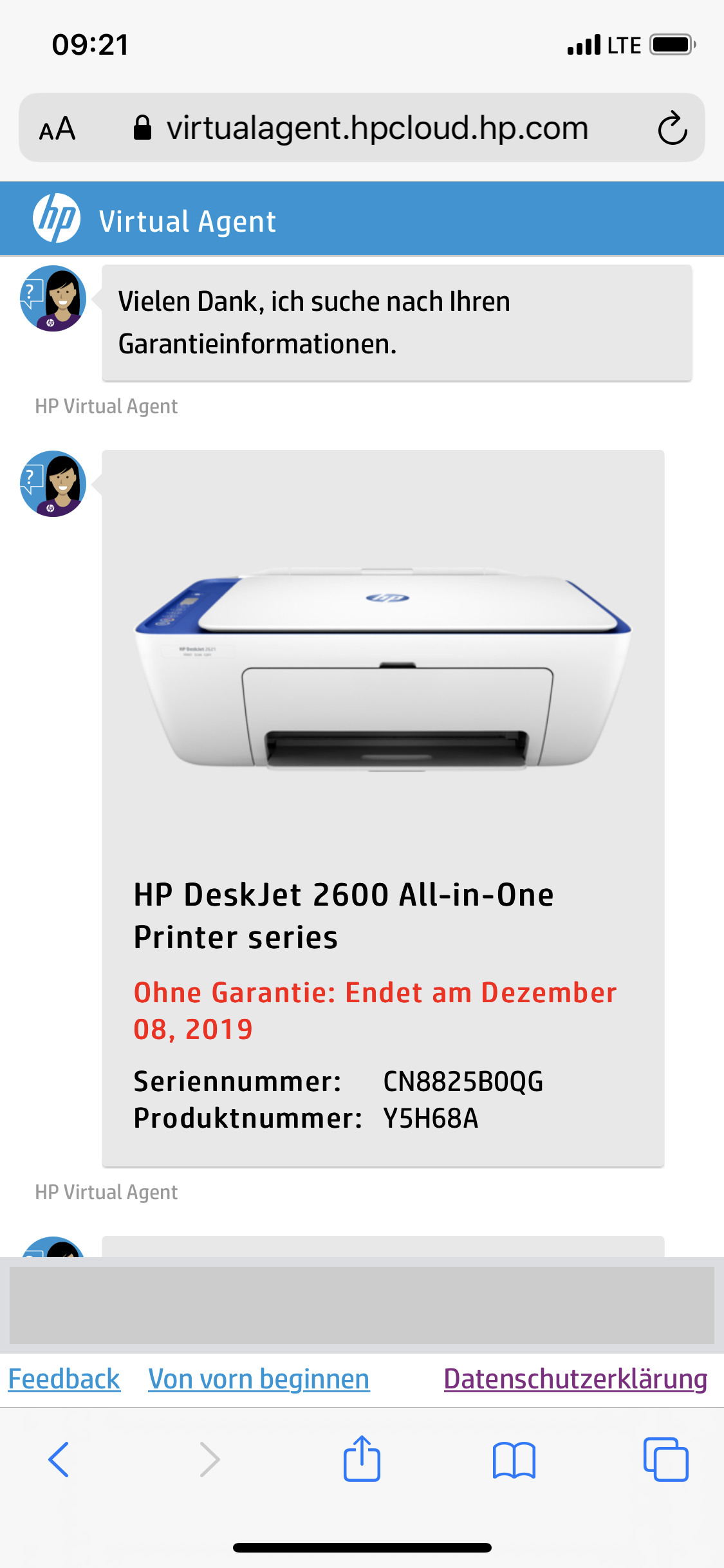
Task: Select the serial number CN8825B0QG
Action: pos(463,1081)
